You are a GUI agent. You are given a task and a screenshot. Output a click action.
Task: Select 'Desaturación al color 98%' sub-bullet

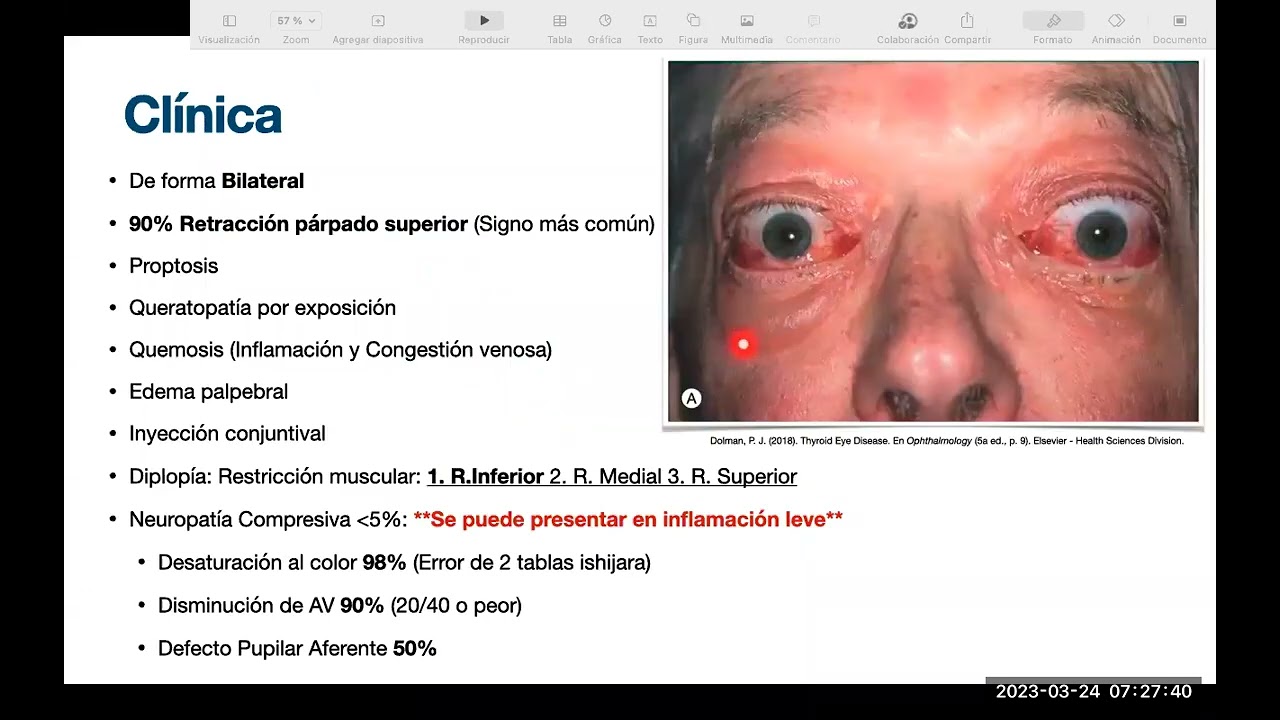[404, 563]
